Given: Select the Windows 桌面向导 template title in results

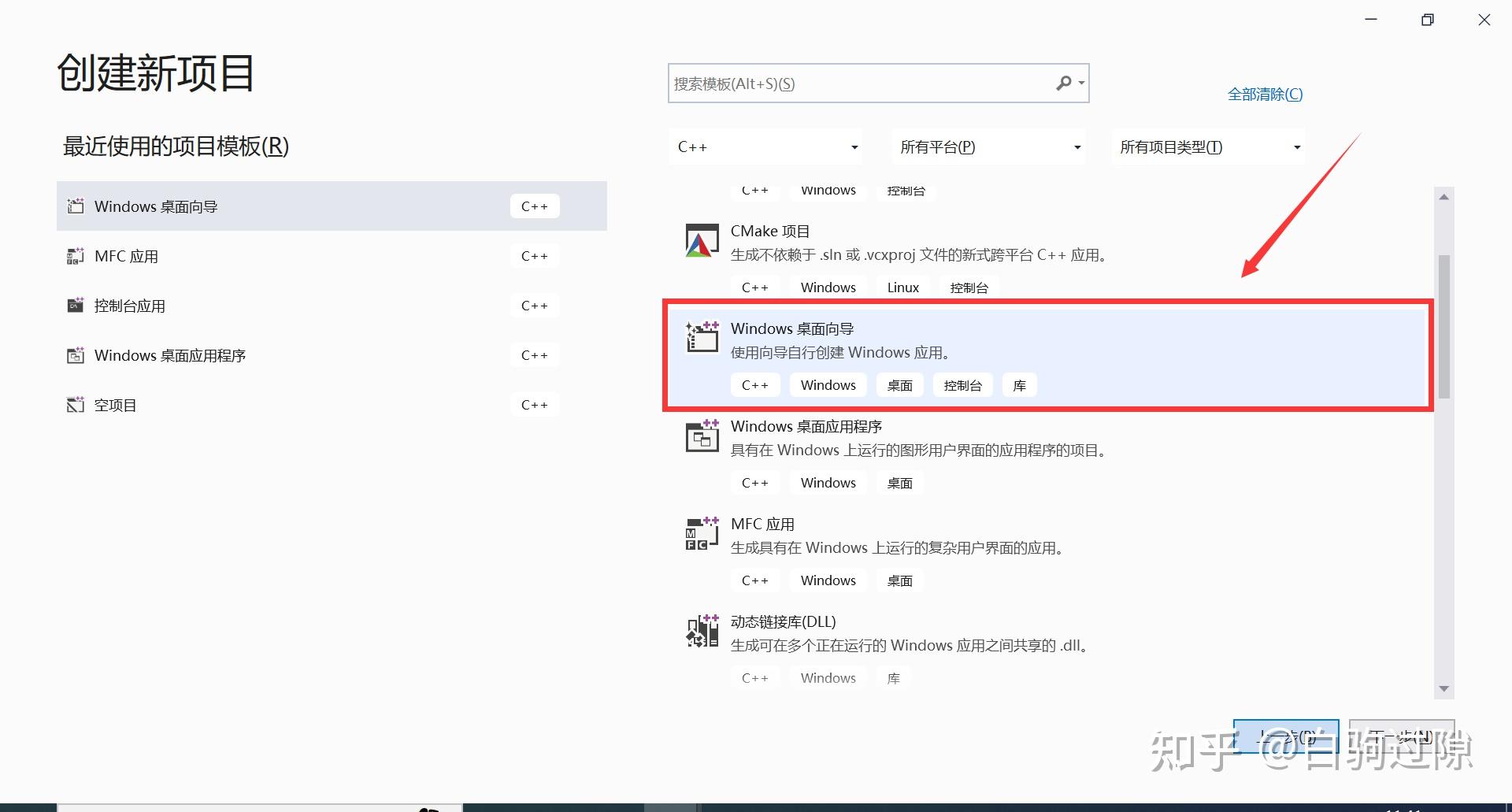Looking at the screenshot, I should [792, 328].
